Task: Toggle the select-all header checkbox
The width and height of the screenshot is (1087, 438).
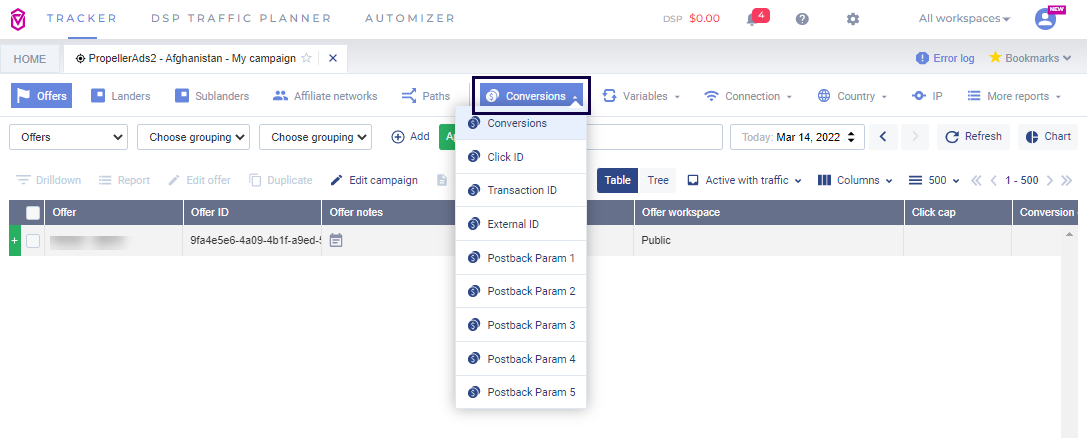Action: (33, 212)
